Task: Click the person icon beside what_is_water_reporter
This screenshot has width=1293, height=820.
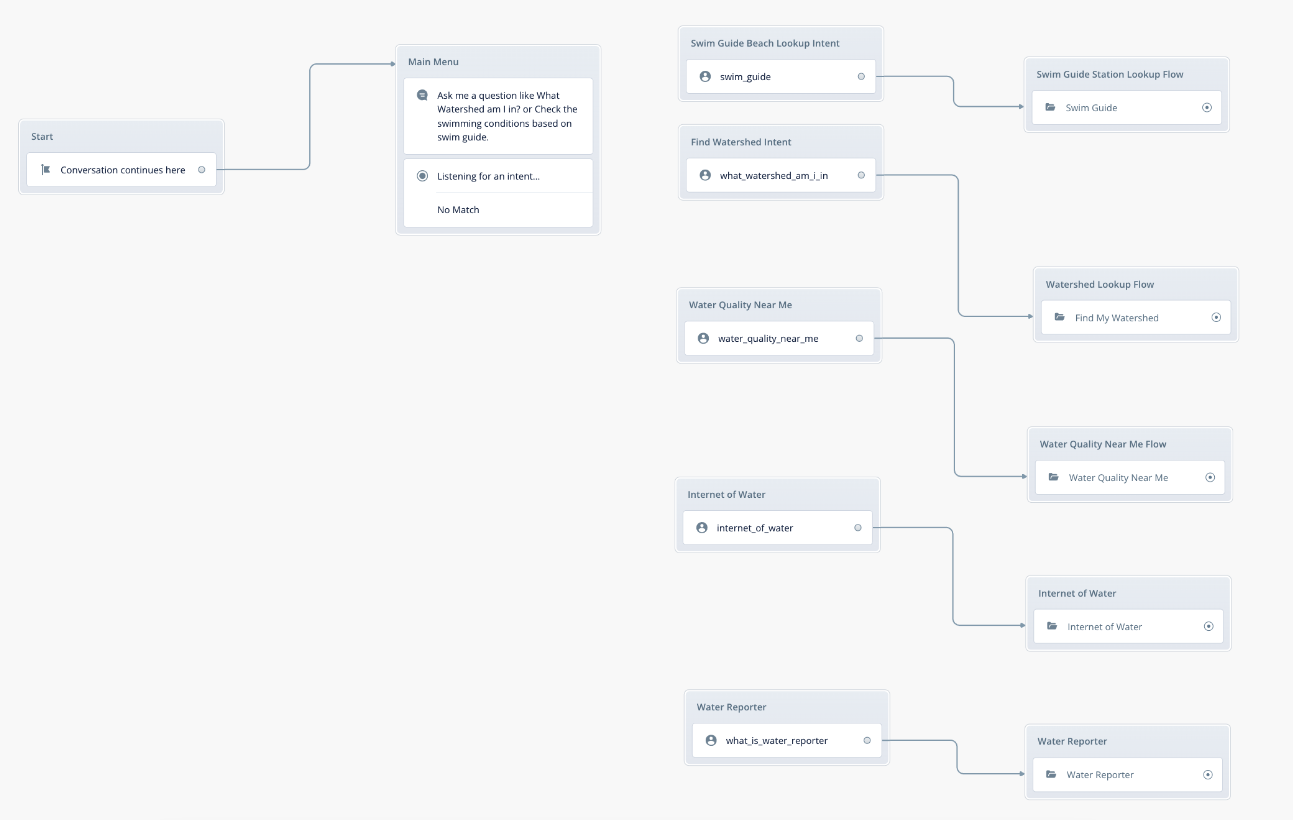Action: click(x=711, y=741)
